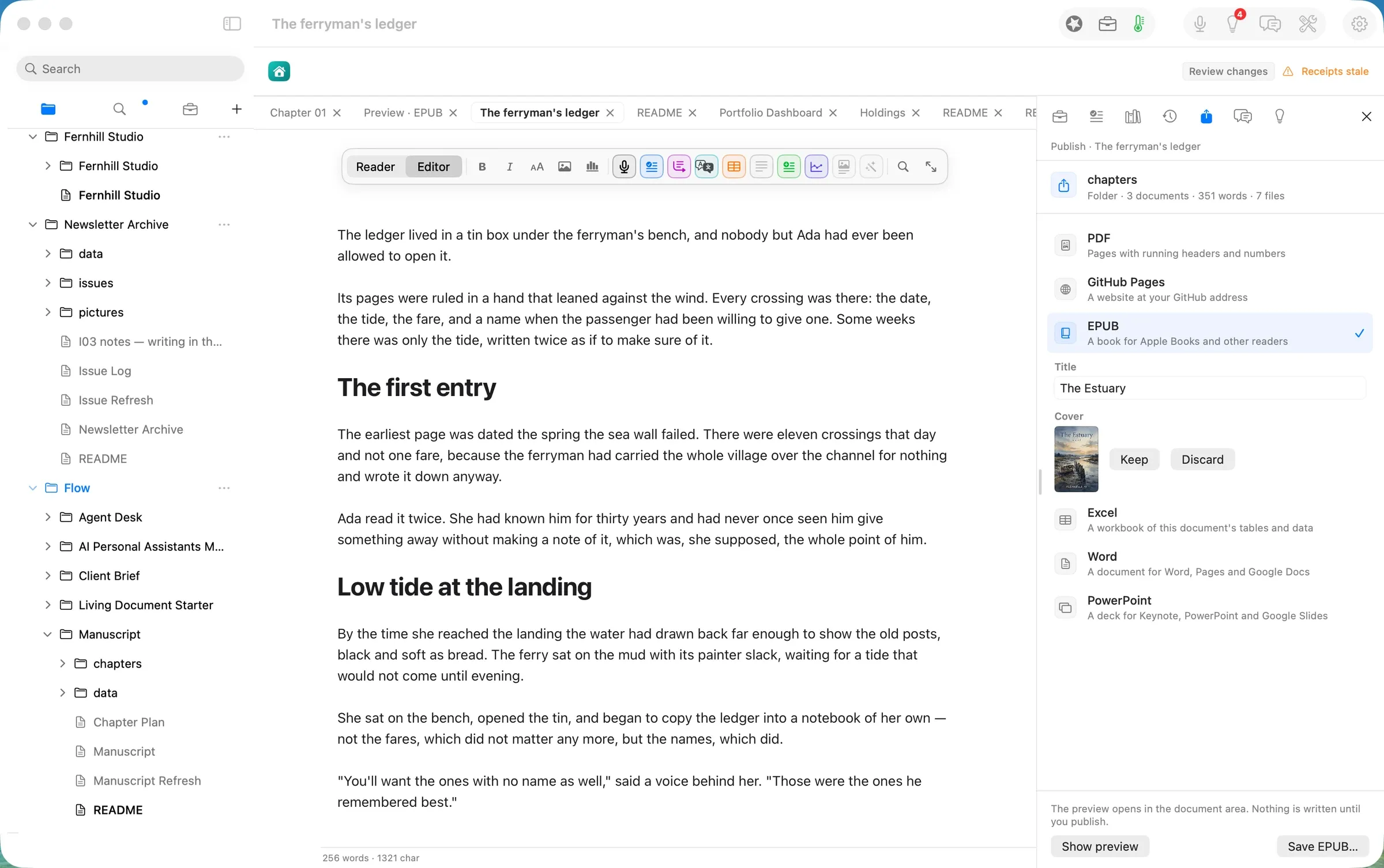Open the publish share panel icon

1206,116
